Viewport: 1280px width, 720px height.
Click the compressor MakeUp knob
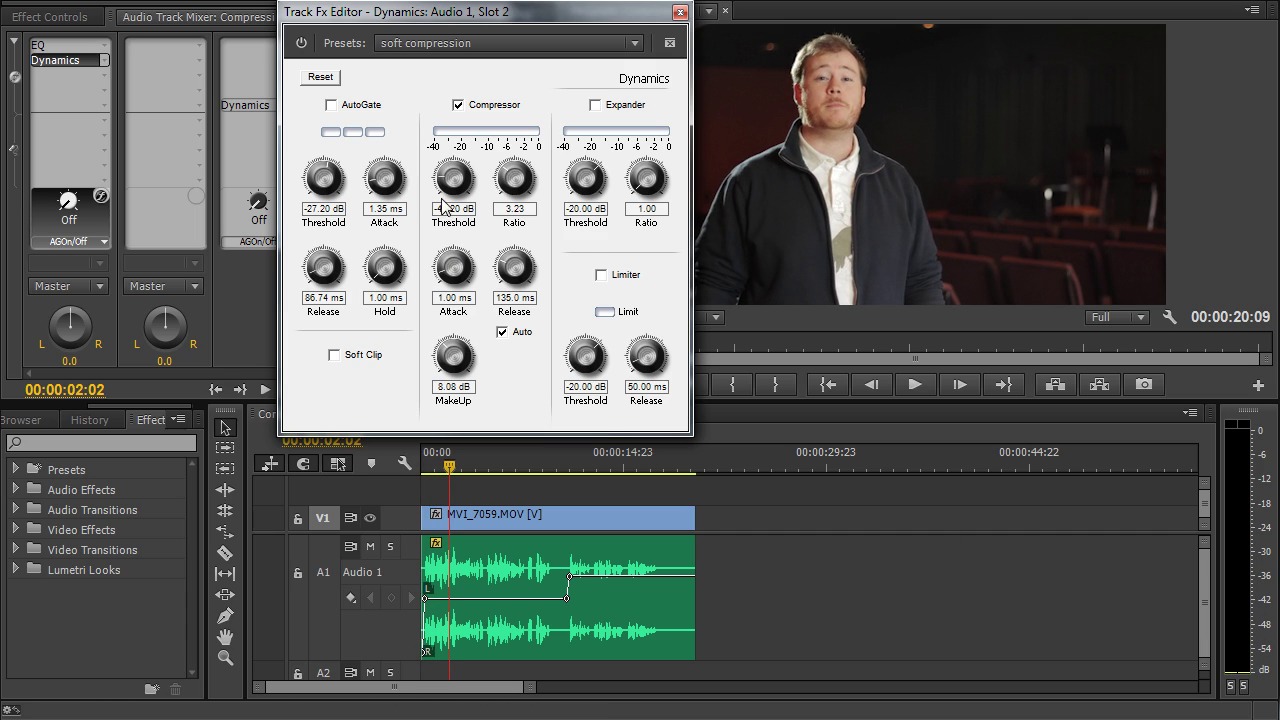(453, 357)
